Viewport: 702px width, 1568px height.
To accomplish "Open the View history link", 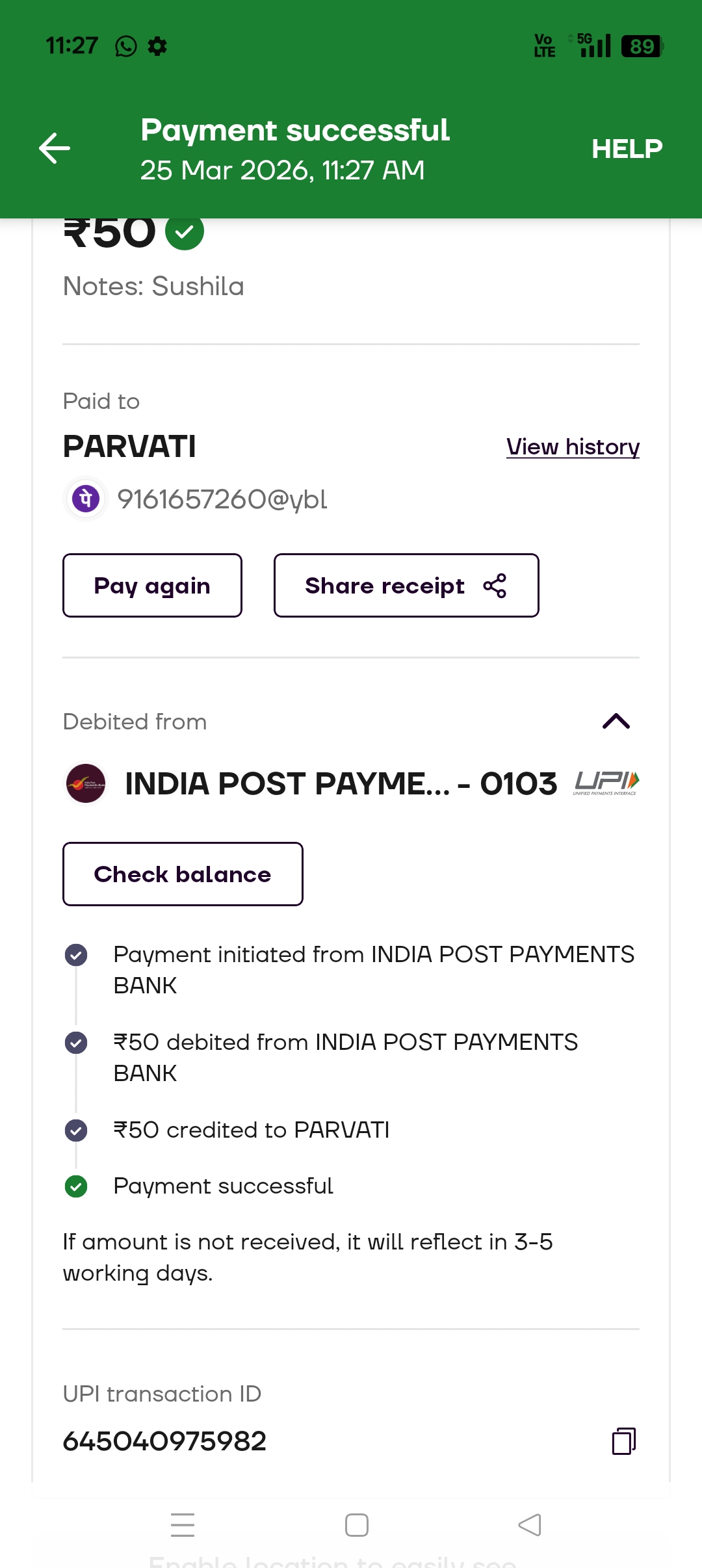I will coord(573,447).
